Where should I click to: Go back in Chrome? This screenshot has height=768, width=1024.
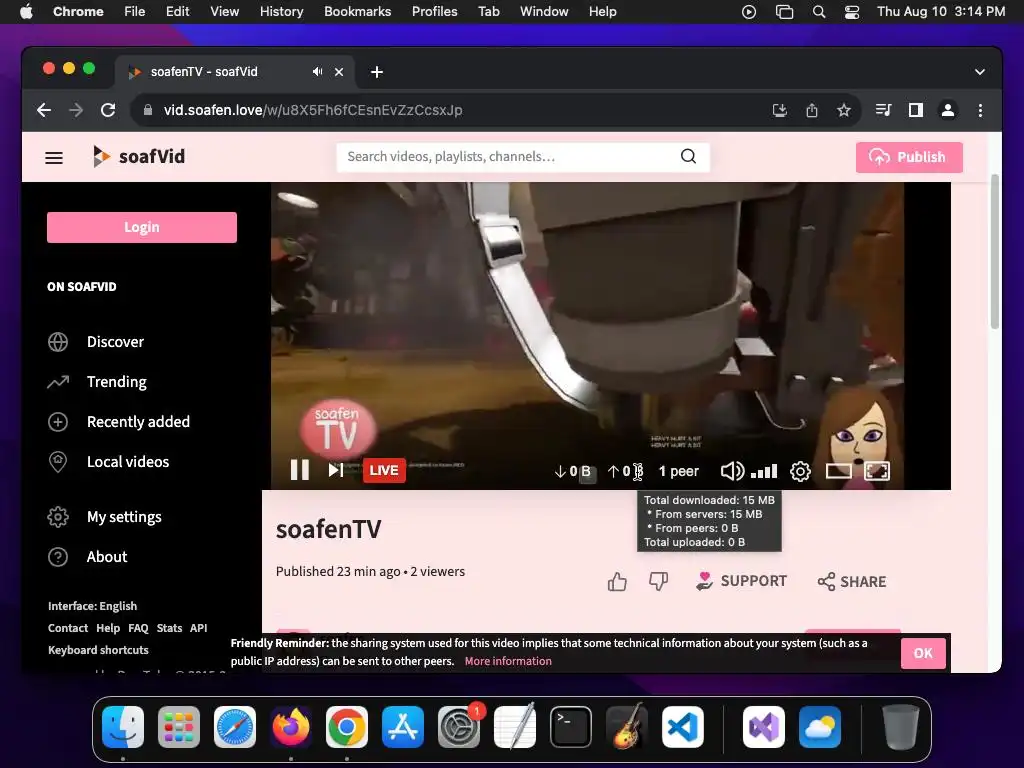44,110
